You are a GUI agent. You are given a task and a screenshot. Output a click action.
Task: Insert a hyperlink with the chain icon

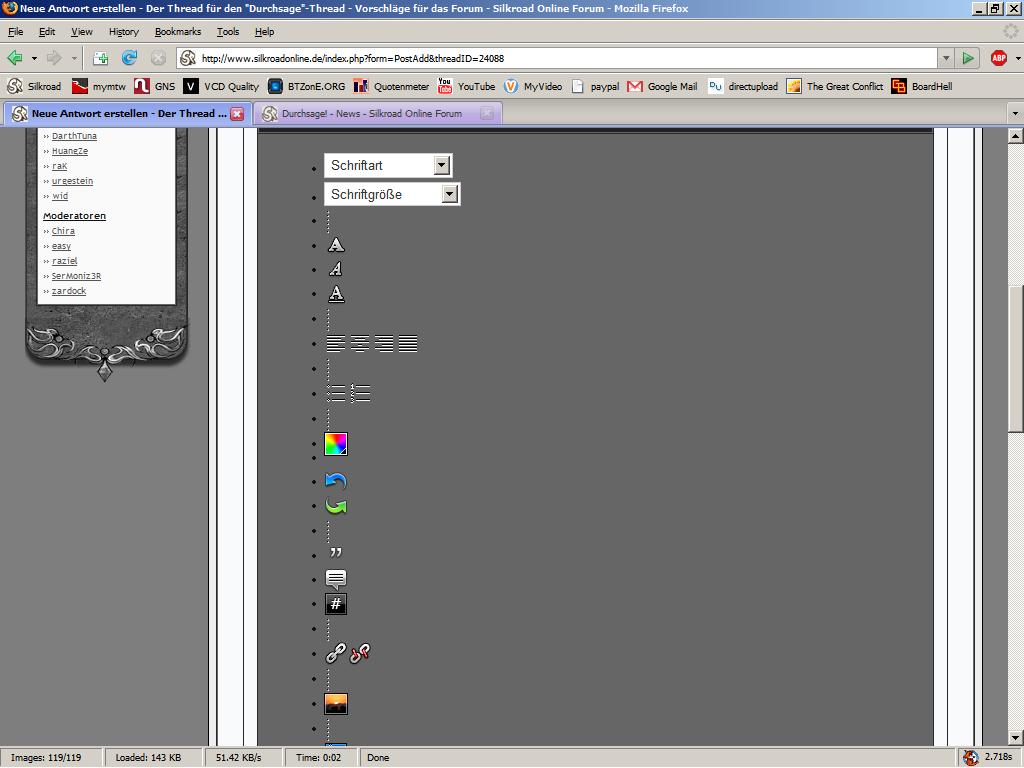coord(335,654)
